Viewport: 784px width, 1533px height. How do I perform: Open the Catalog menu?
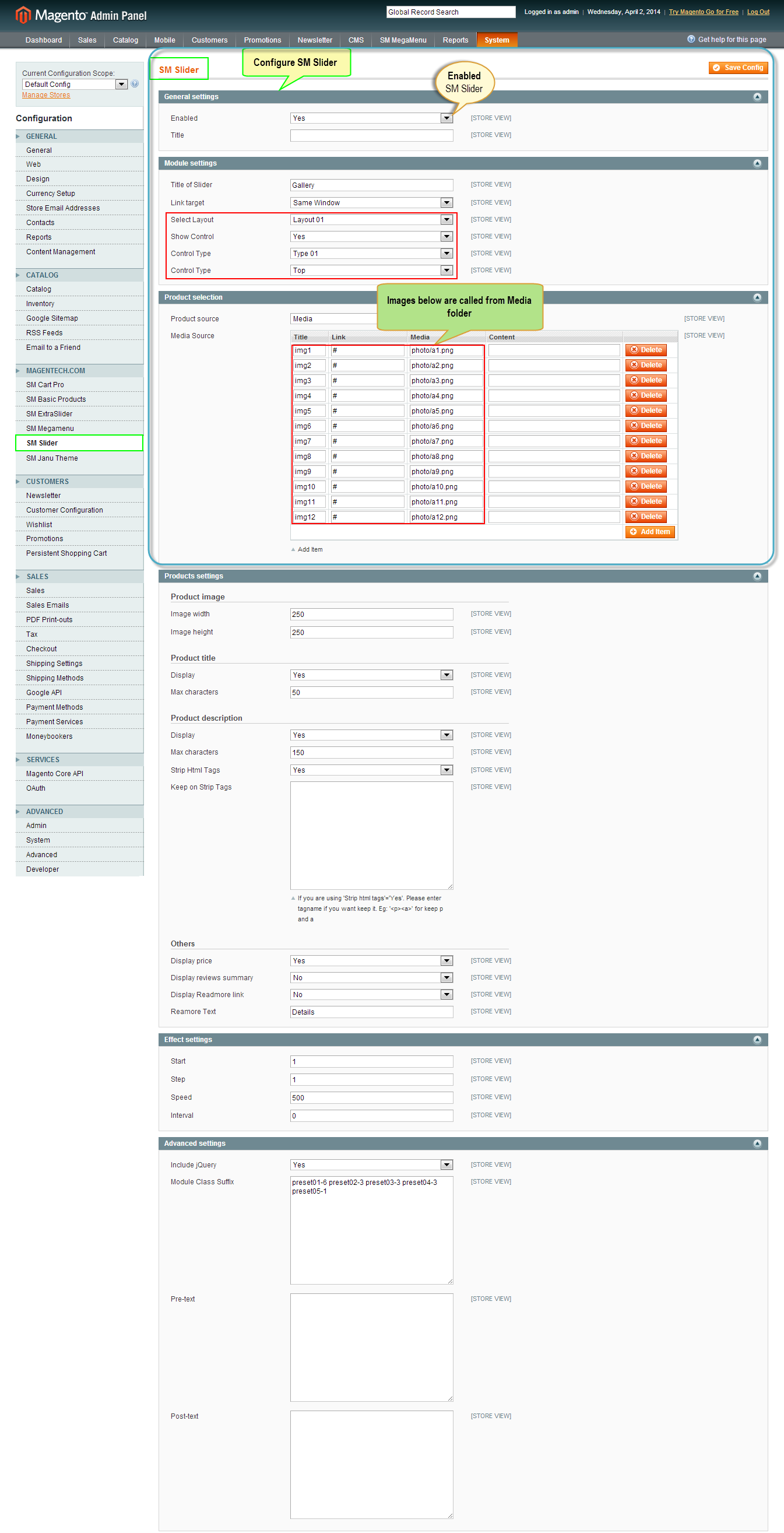click(x=125, y=40)
